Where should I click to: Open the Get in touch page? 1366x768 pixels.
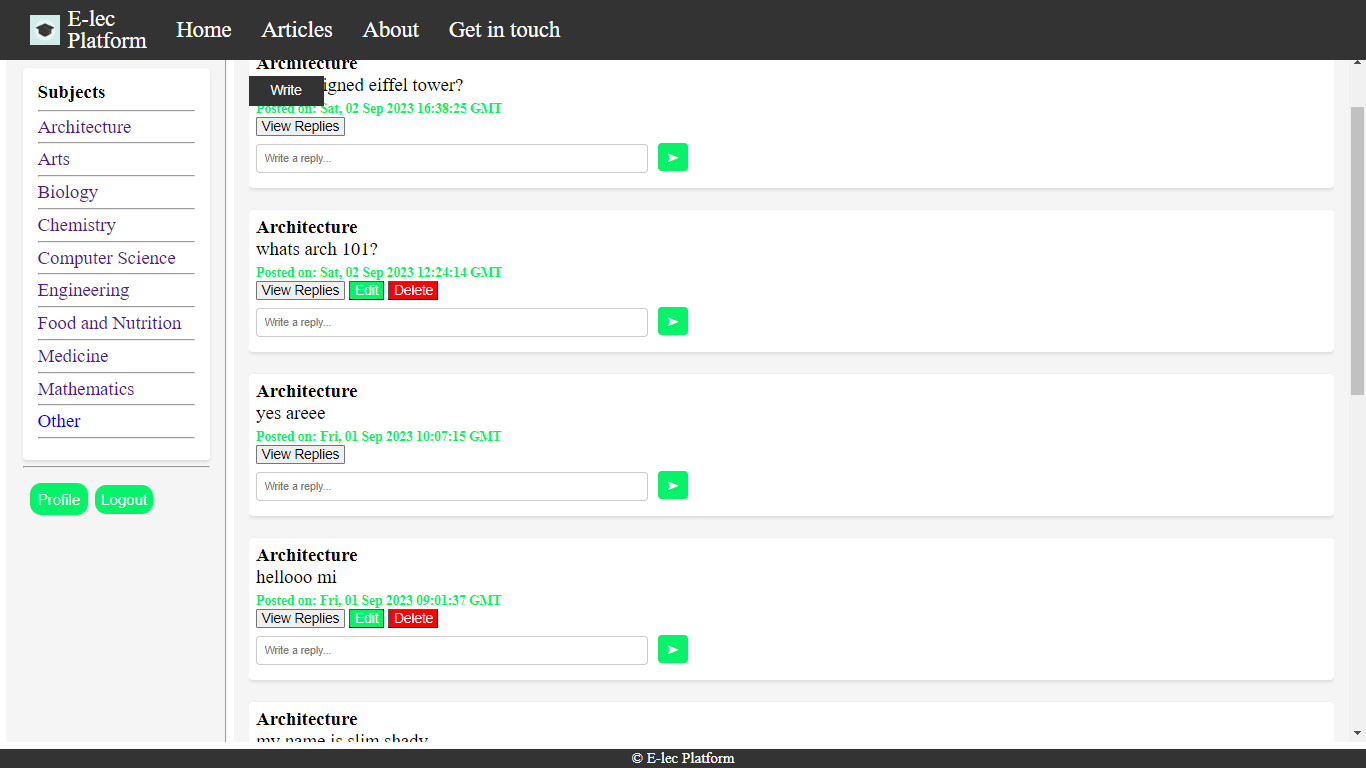click(x=504, y=30)
